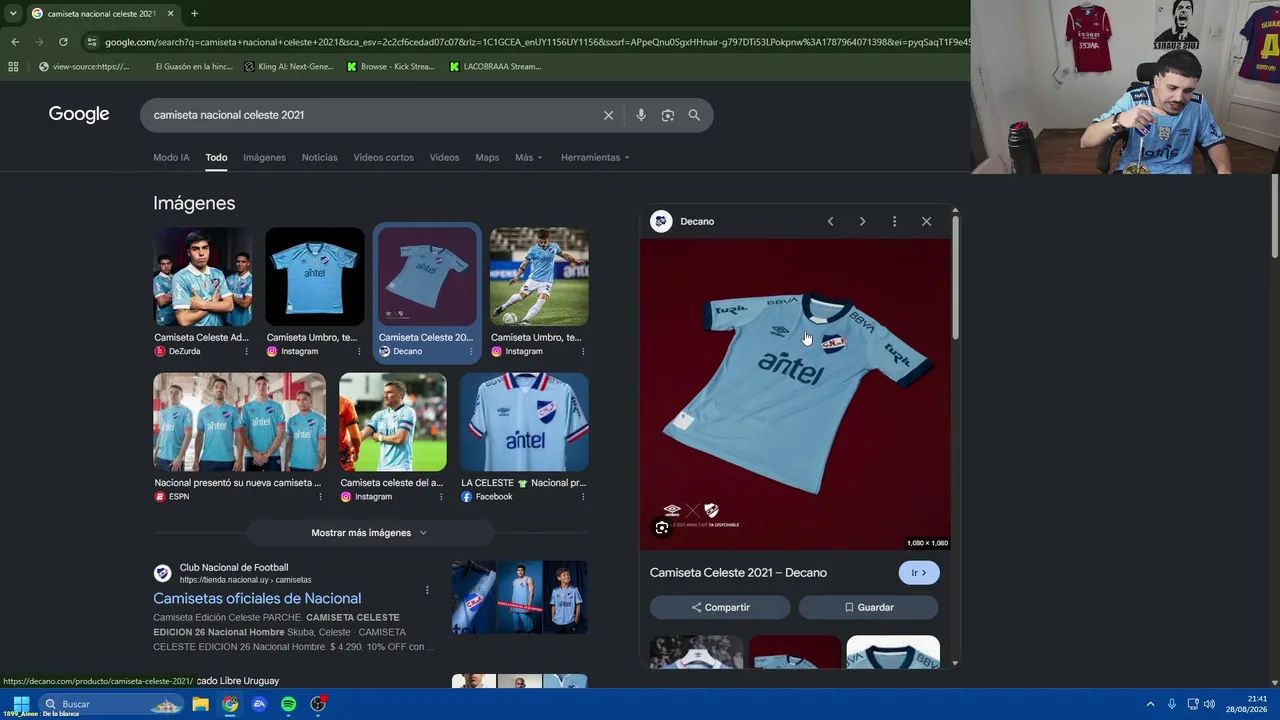Open the Browse - Kick Stream bookmark
The width and height of the screenshot is (1280, 720).
(390, 67)
